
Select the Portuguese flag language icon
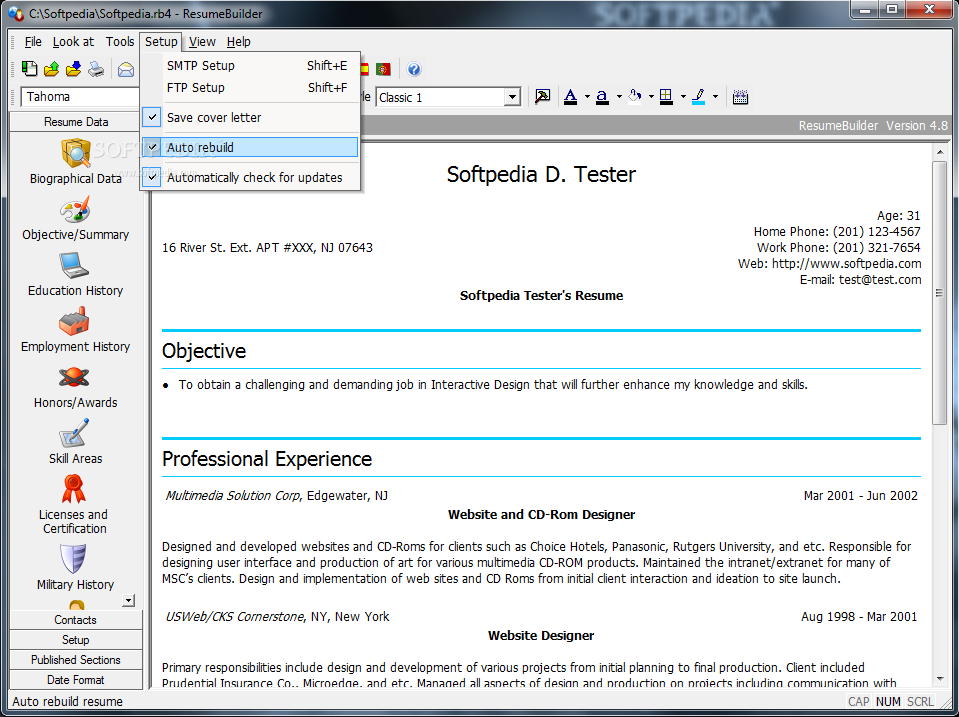[x=383, y=69]
